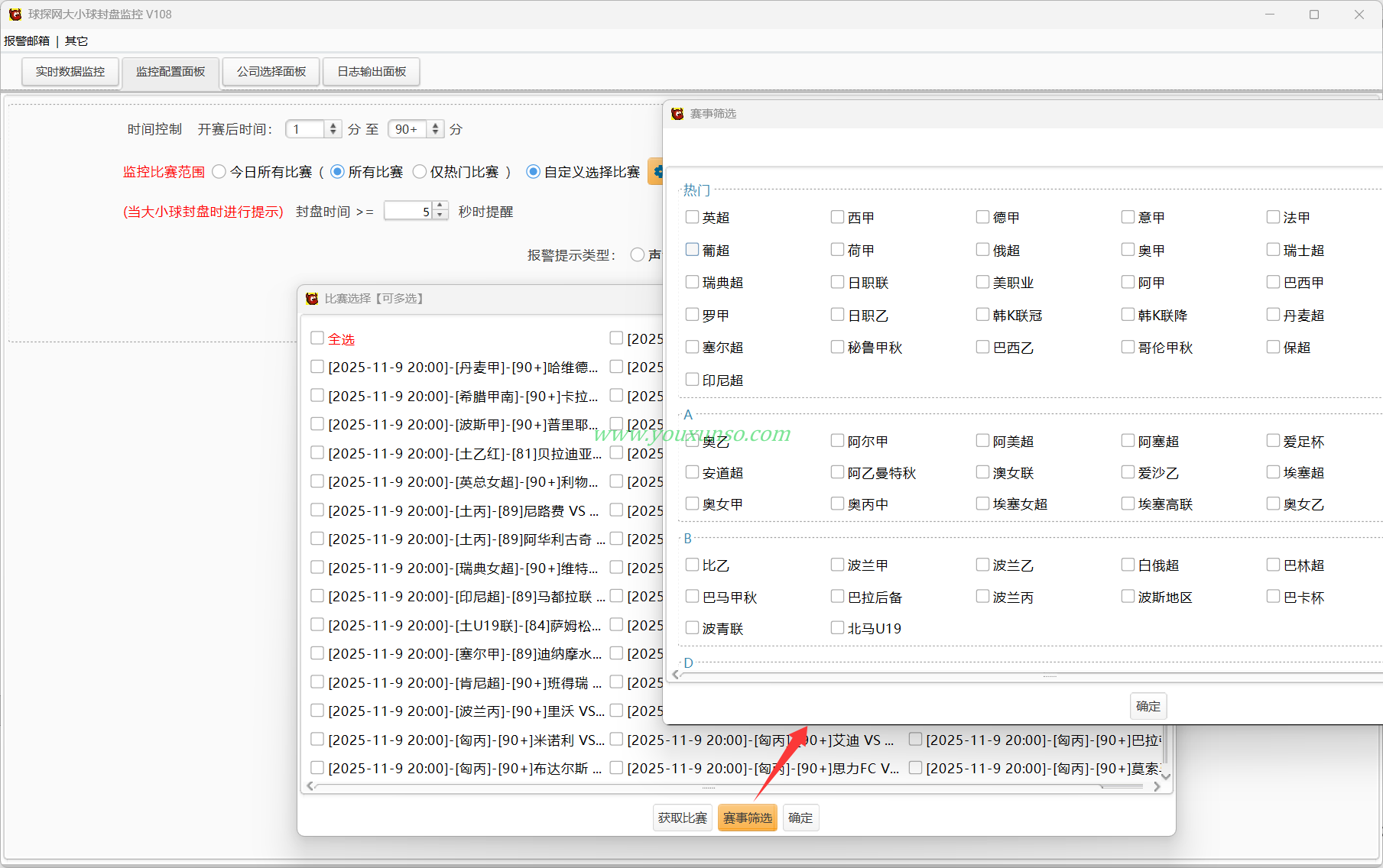Check the 日职联 checkbox
Screen dimensions: 1383x868
coord(837,282)
